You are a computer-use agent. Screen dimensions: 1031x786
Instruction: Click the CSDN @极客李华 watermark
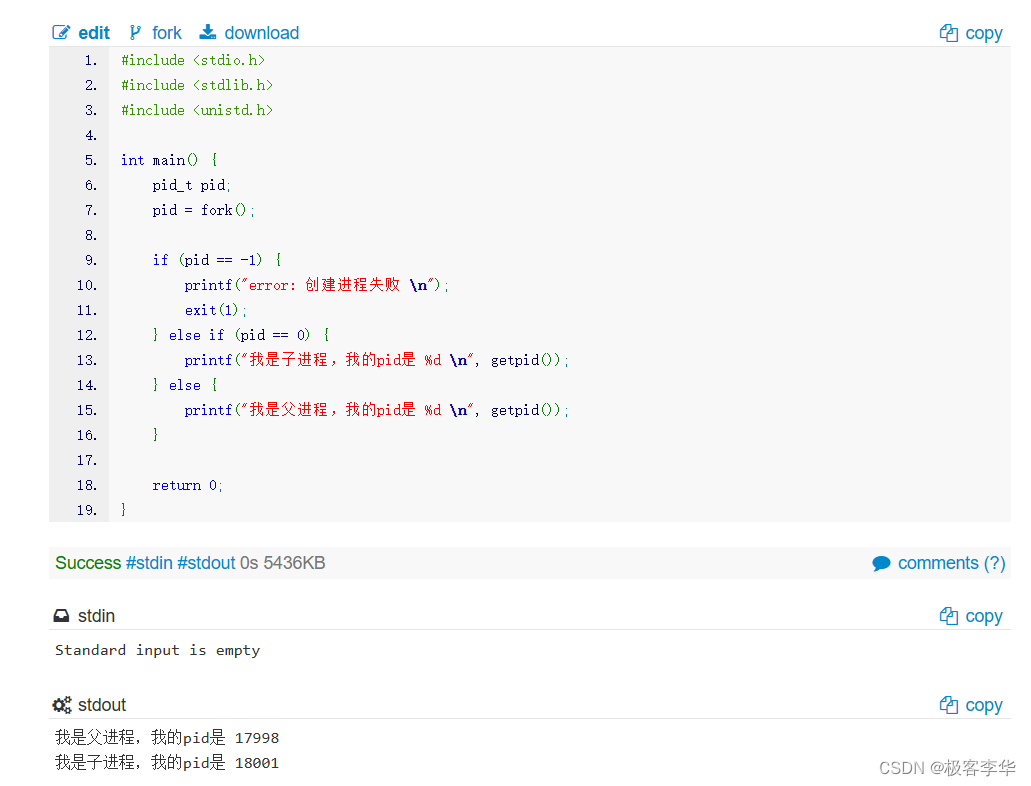tap(946, 768)
